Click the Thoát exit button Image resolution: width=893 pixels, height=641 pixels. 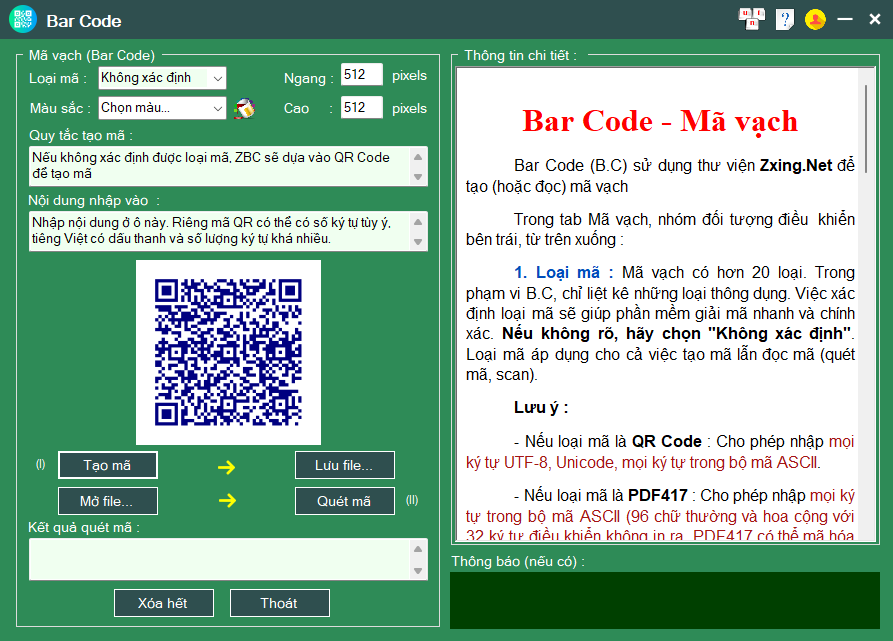pyautogui.click(x=279, y=603)
